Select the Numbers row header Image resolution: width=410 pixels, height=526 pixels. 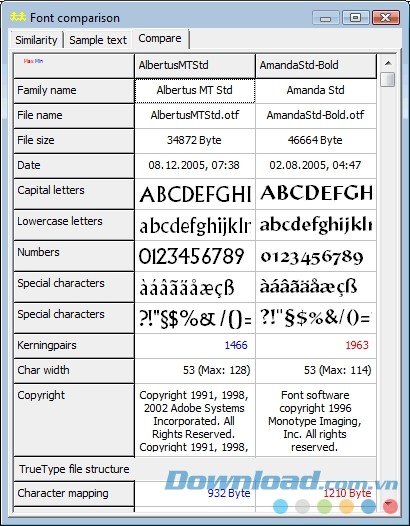[x=74, y=256]
